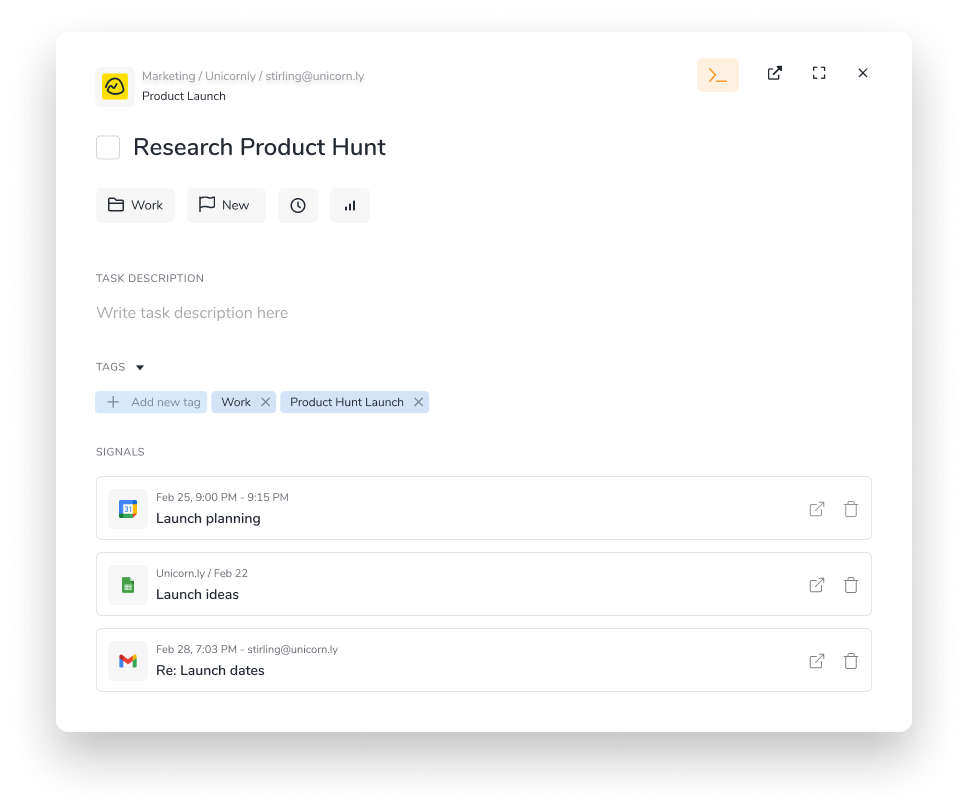Delete the Re: Launch dates signal
The width and height of the screenshot is (968, 812).
(x=851, y=661)
